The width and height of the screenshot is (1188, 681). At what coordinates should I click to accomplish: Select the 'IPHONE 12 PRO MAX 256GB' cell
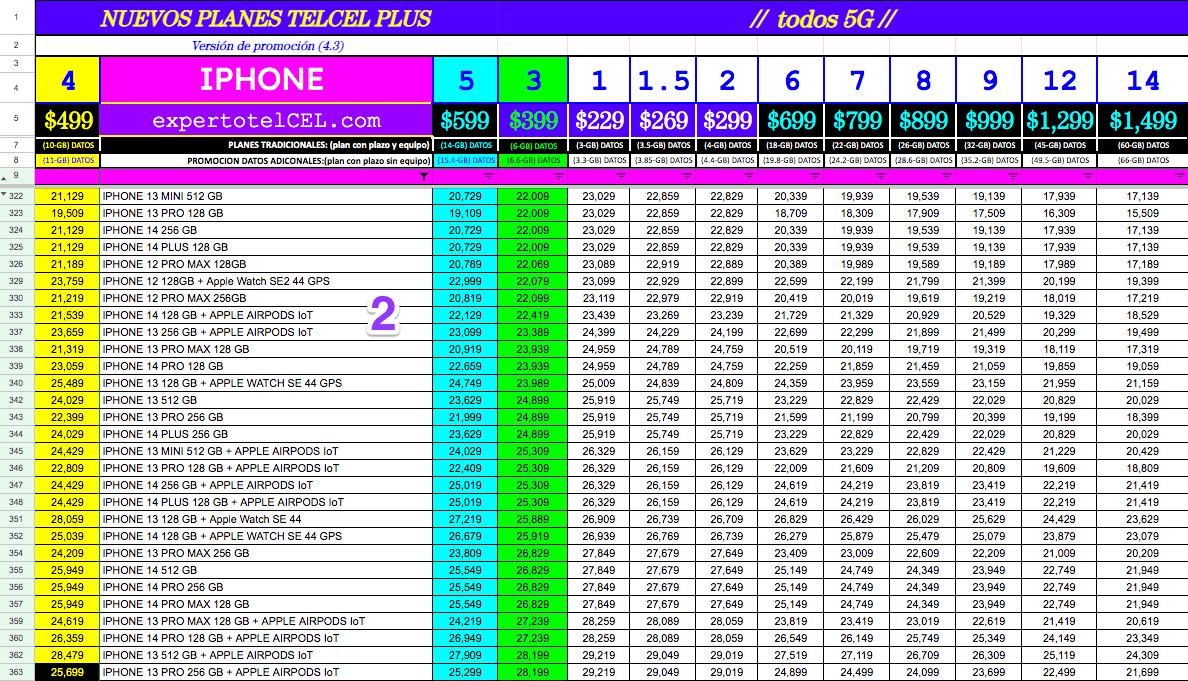coord(266,298)
